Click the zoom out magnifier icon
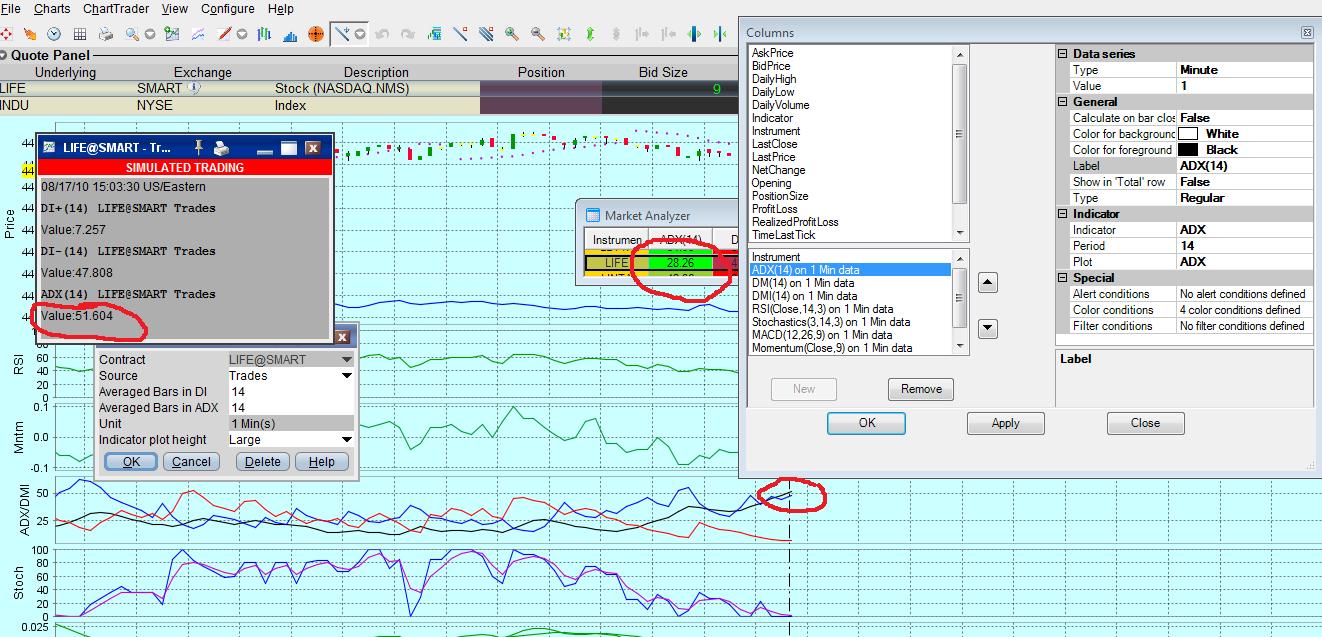 538,34
